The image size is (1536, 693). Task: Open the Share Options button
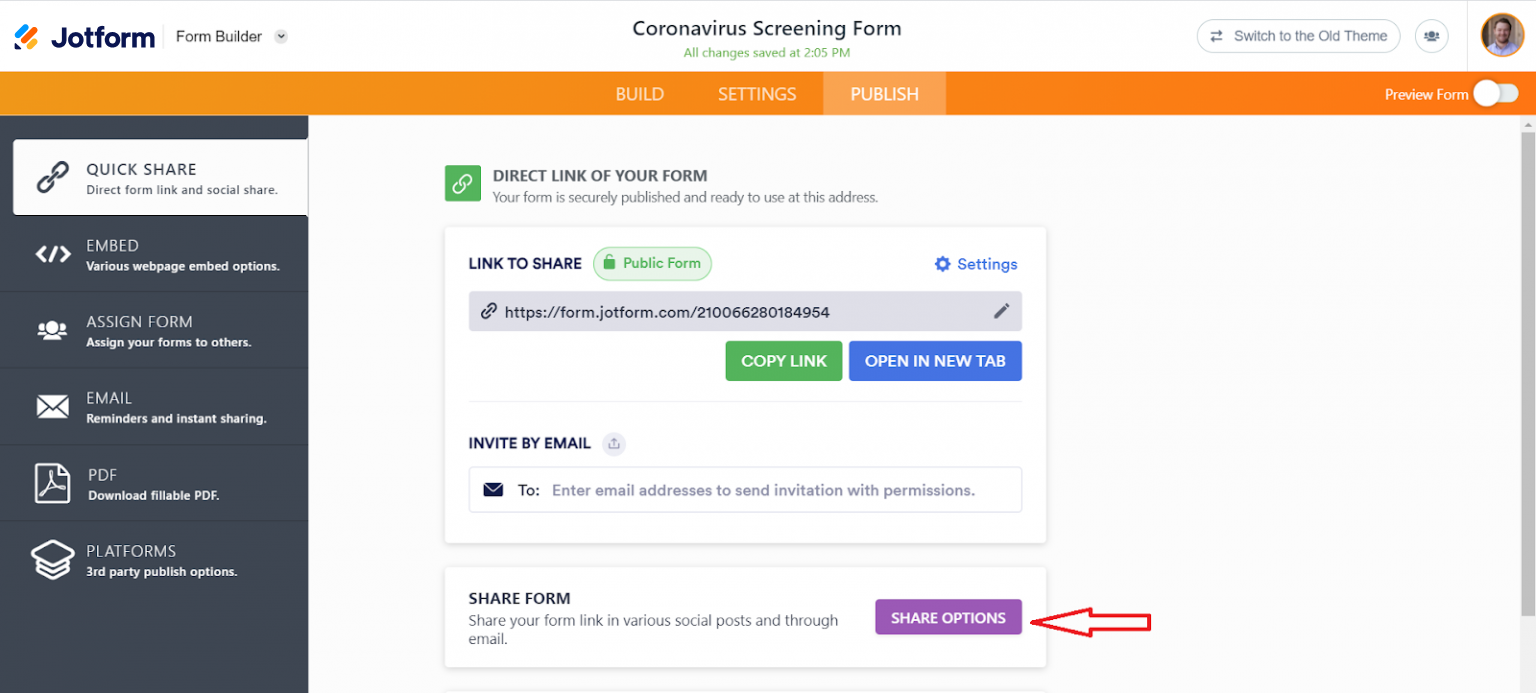948,617
